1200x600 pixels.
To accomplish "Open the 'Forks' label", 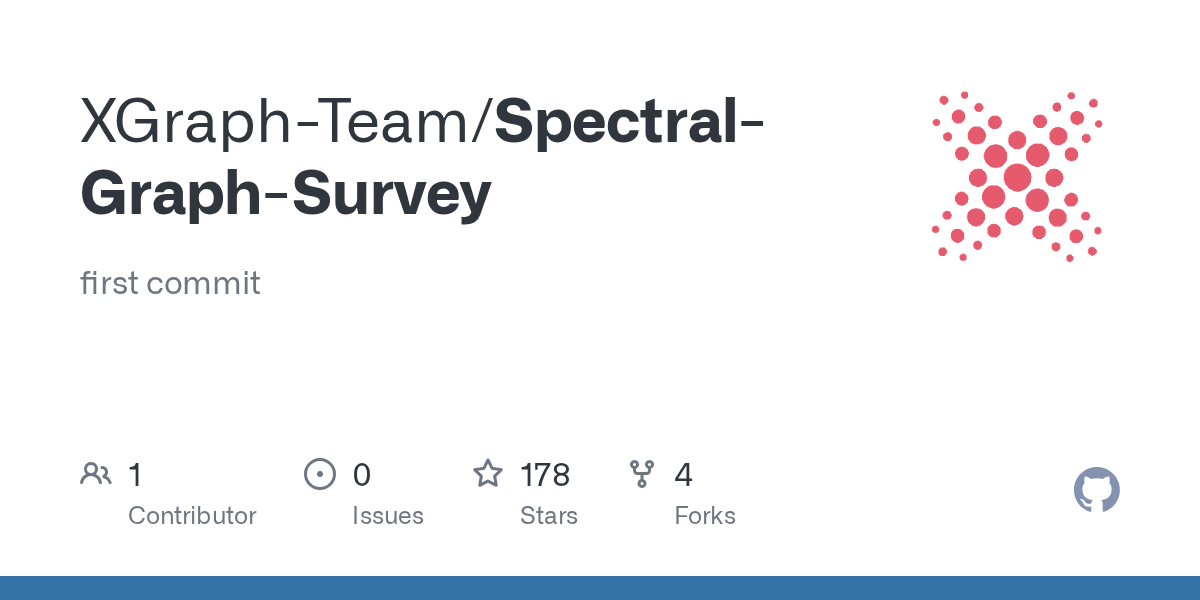I will pyautogui.click(x=705, y=516).
